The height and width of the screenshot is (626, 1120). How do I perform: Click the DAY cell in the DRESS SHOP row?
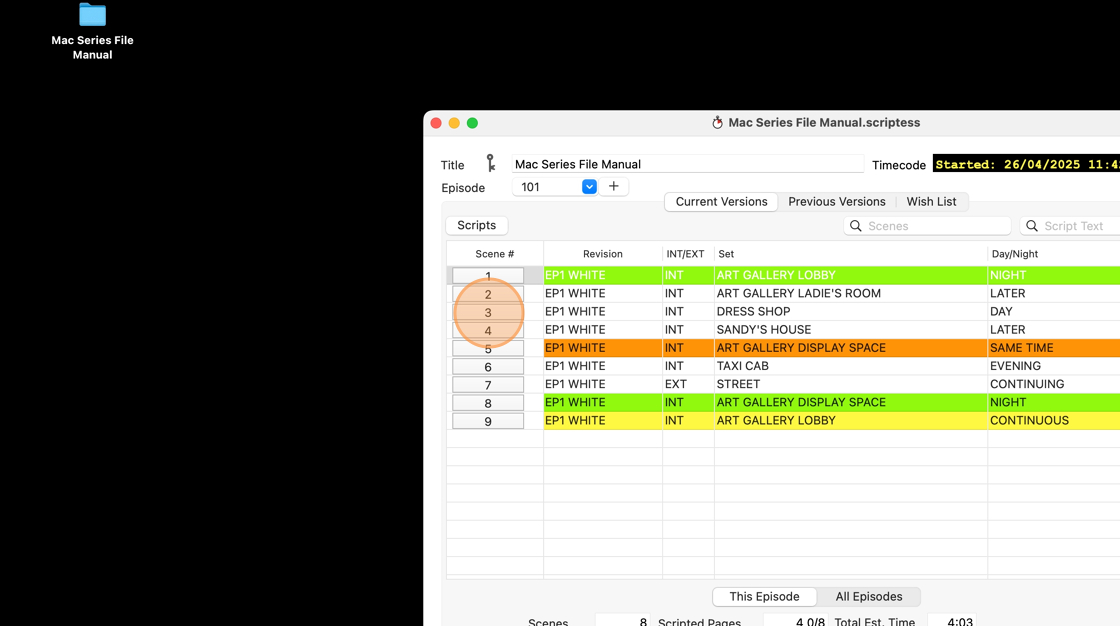coord(1054,312)
